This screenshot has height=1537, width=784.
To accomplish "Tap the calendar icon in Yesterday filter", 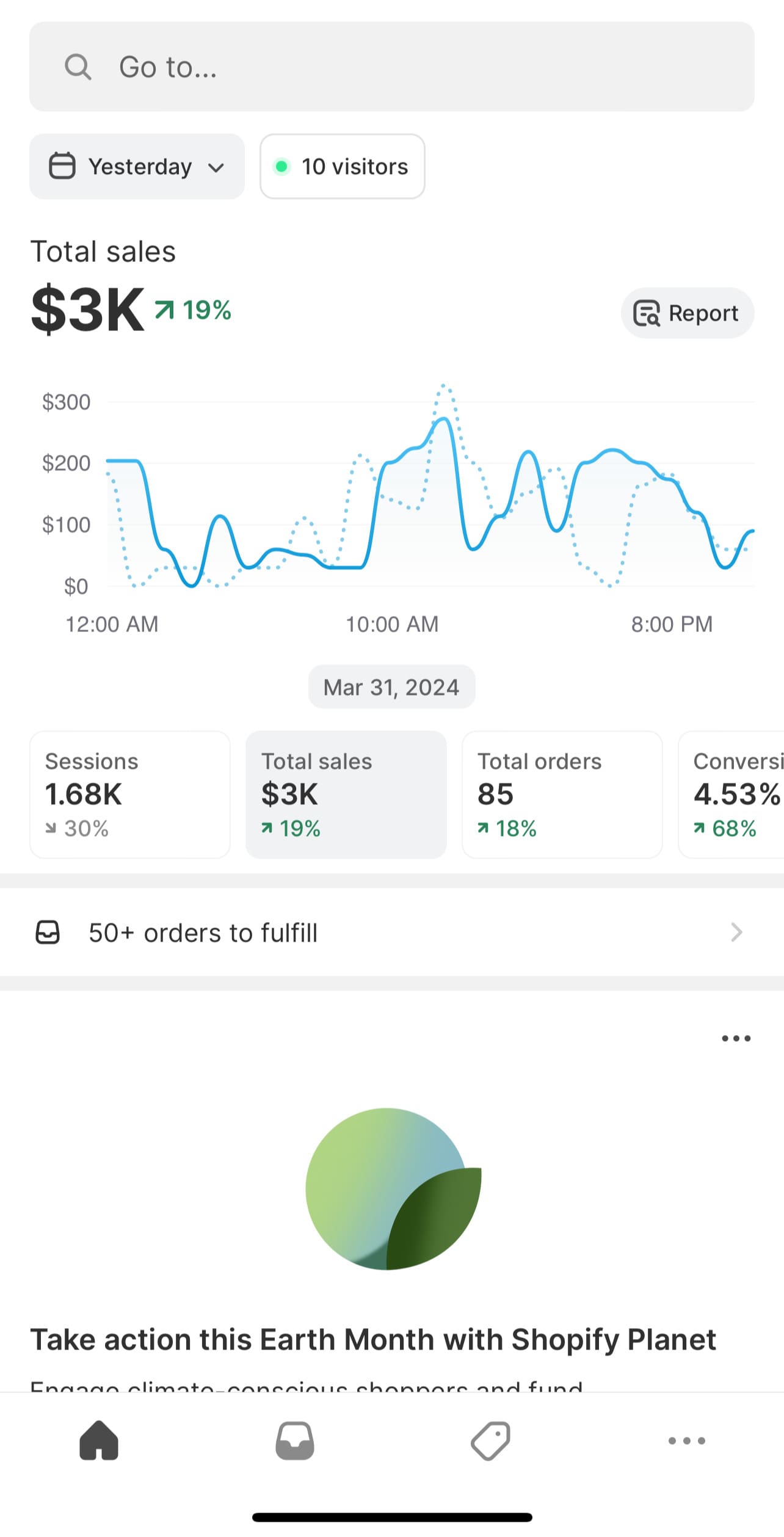I will [62, 166].
